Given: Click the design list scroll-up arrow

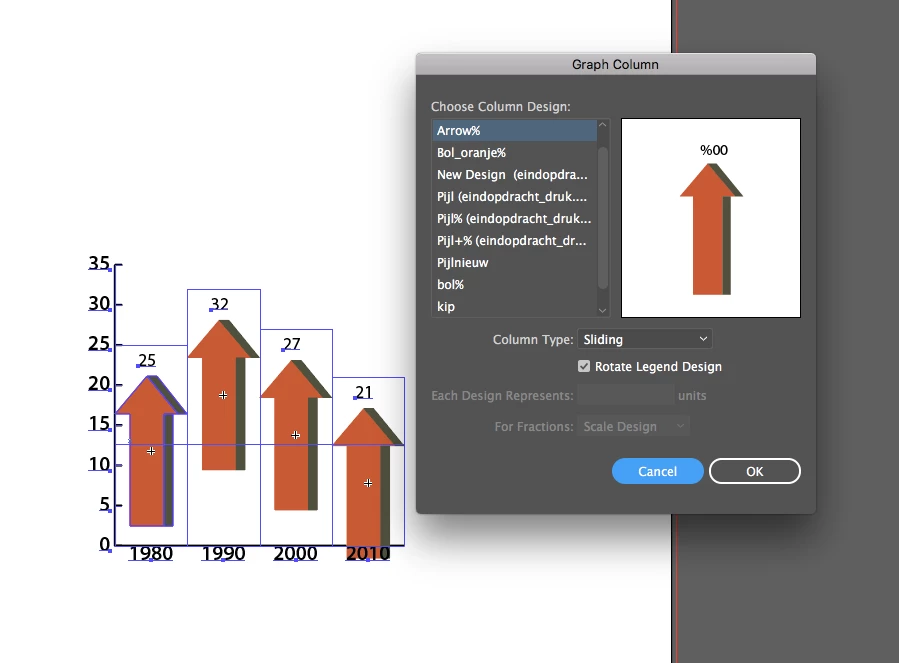Looking at the screenshot, I should point(603,124).
